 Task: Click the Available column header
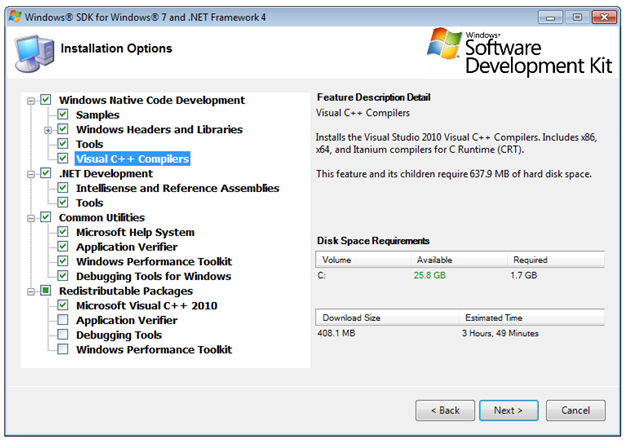[459, 260]
